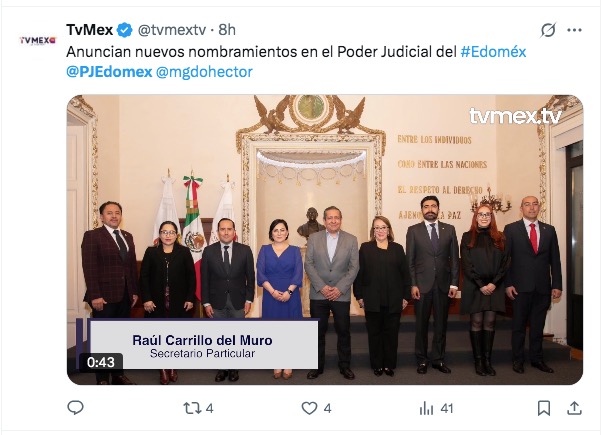Viewport: 603px width, 435px height.
Task: Open view analytics bar chart icon
Action: [426, 408]
